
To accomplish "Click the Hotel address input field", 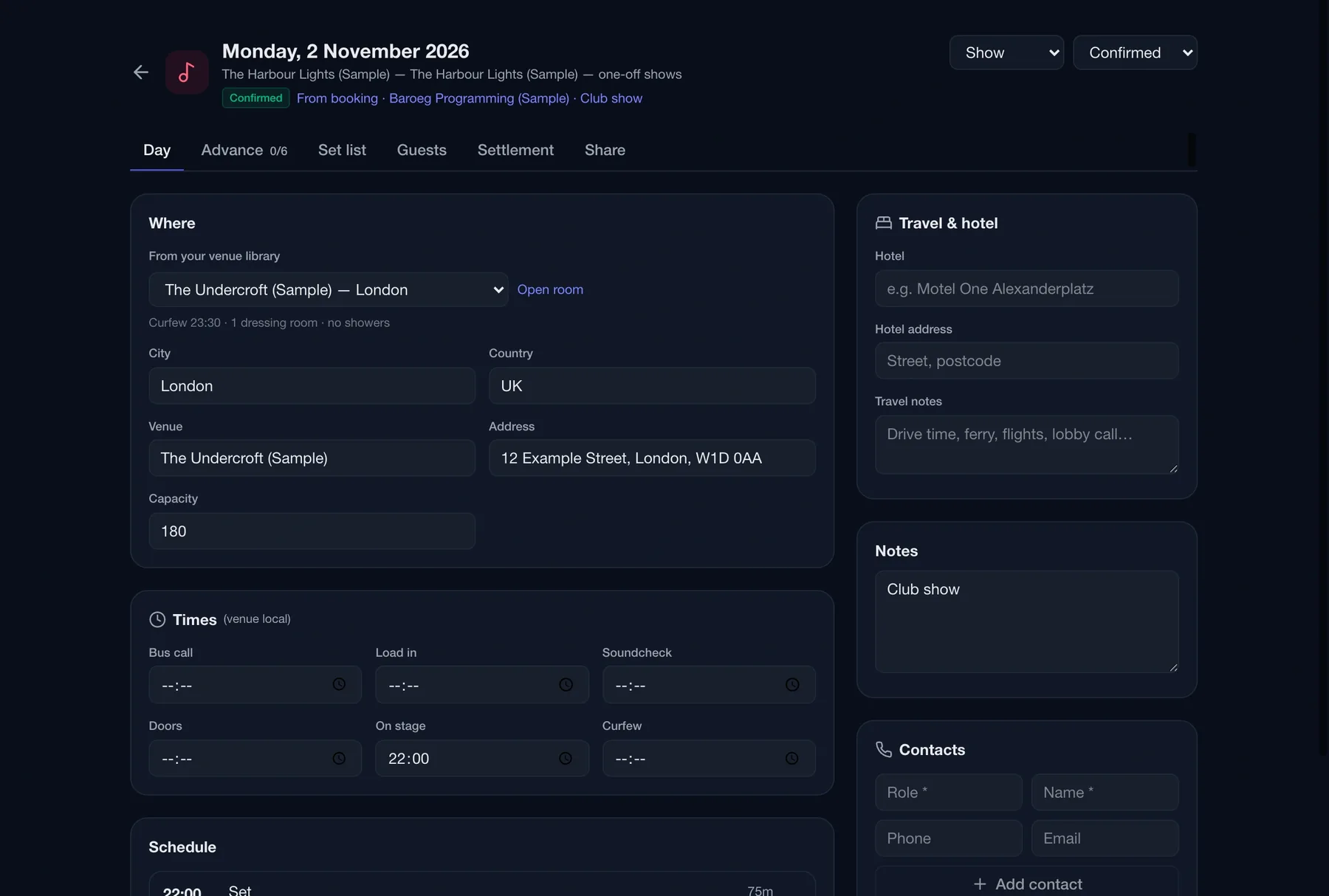I will pos(1027,361).
